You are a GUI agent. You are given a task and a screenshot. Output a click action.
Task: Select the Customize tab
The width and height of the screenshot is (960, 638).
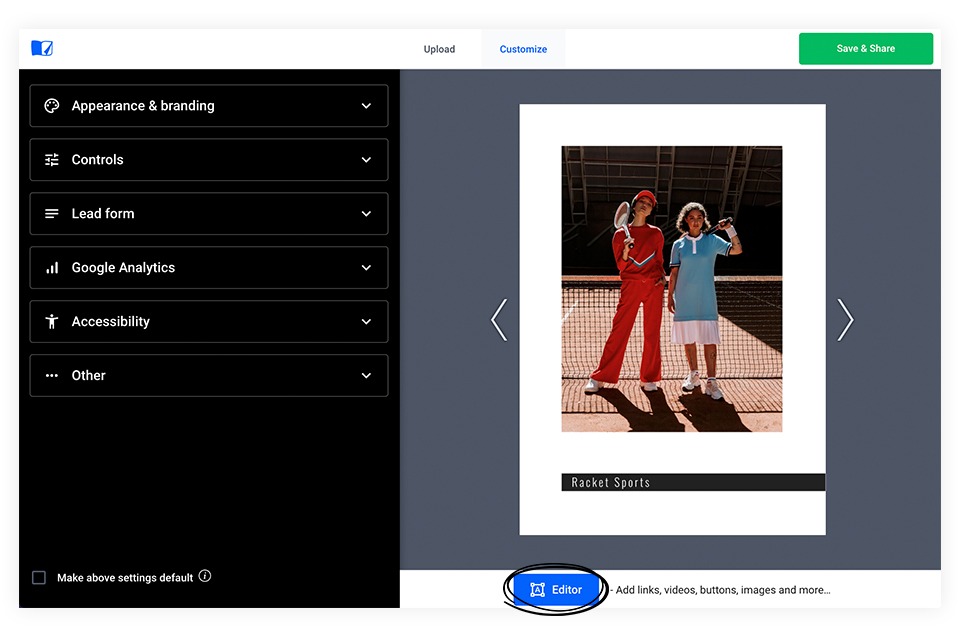(x=523, y=49)
